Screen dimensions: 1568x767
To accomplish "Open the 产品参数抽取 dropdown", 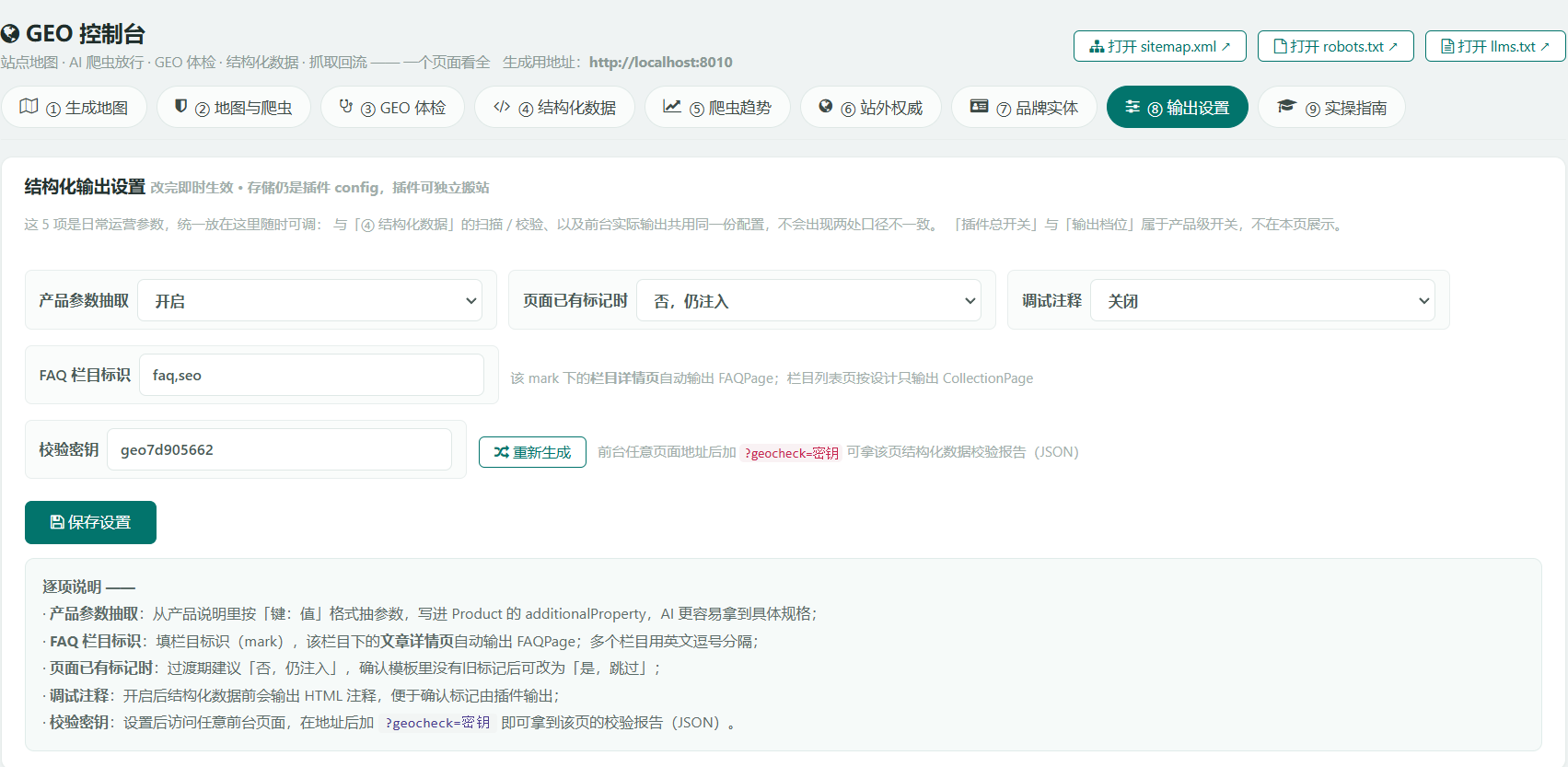I will click(309, 300).
